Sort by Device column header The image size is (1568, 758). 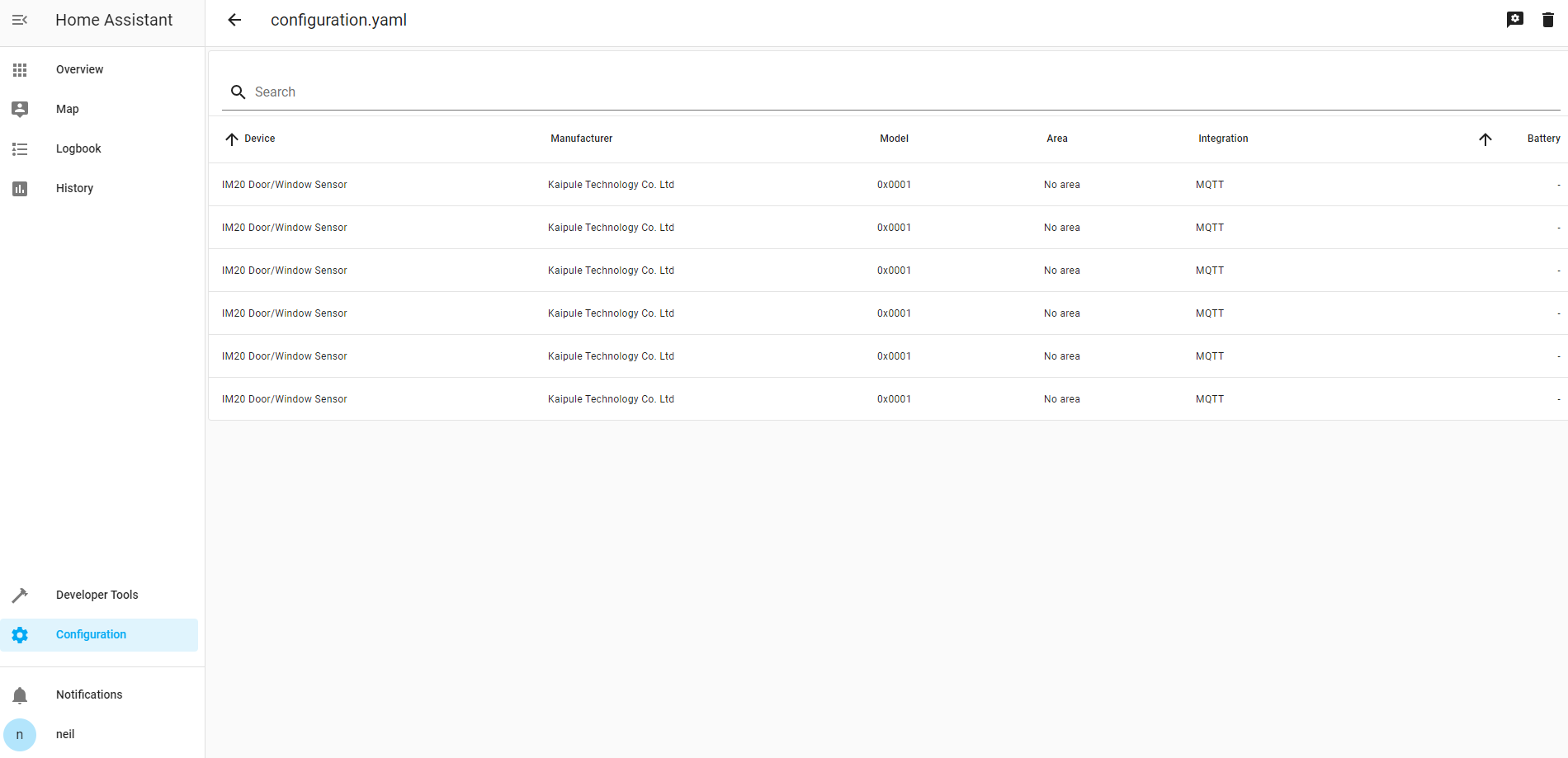tap(260, 139)
